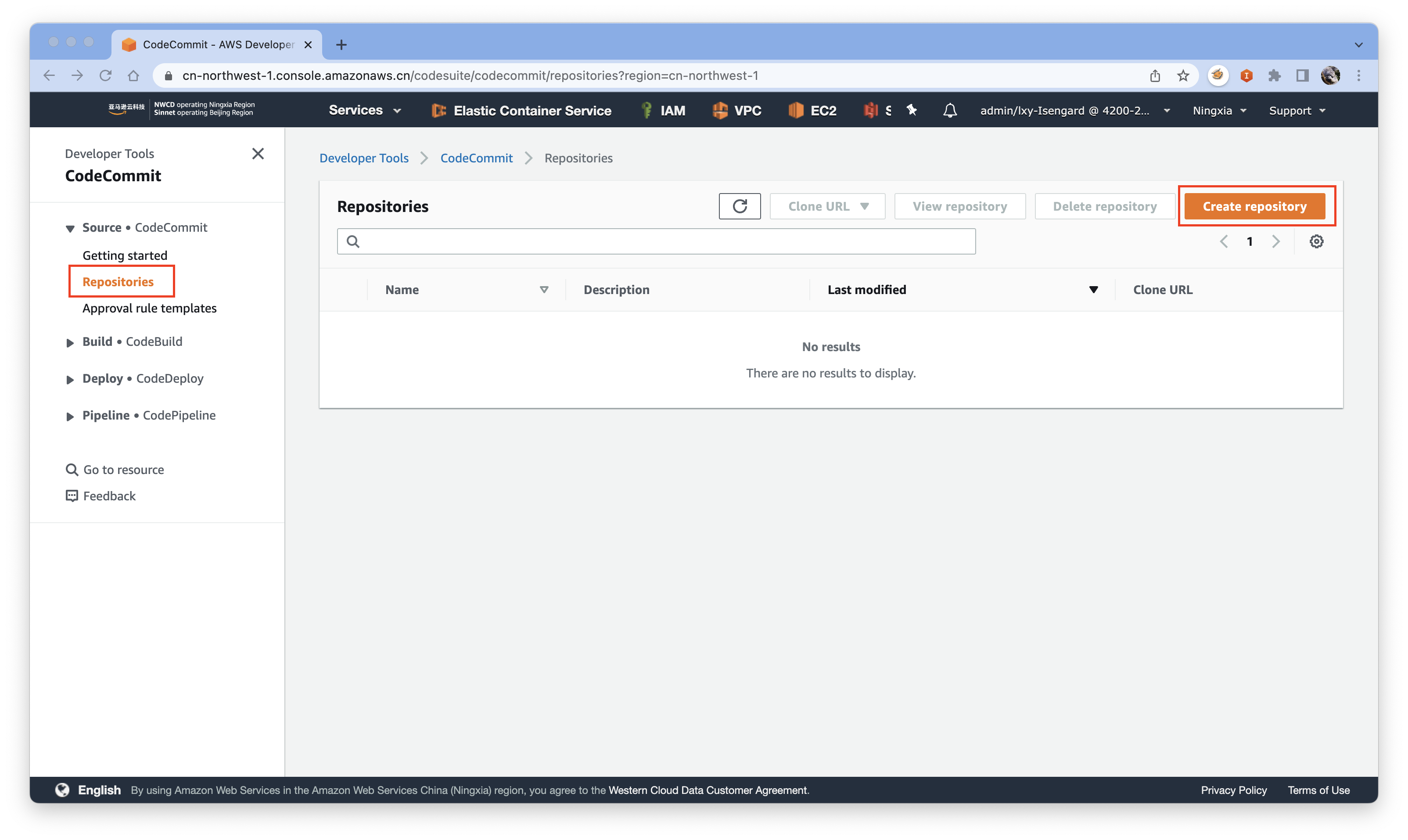Expand the Pipeline CodePipeline section
The height and width of the screenshot is (840, 1408).
pos(70,416)
